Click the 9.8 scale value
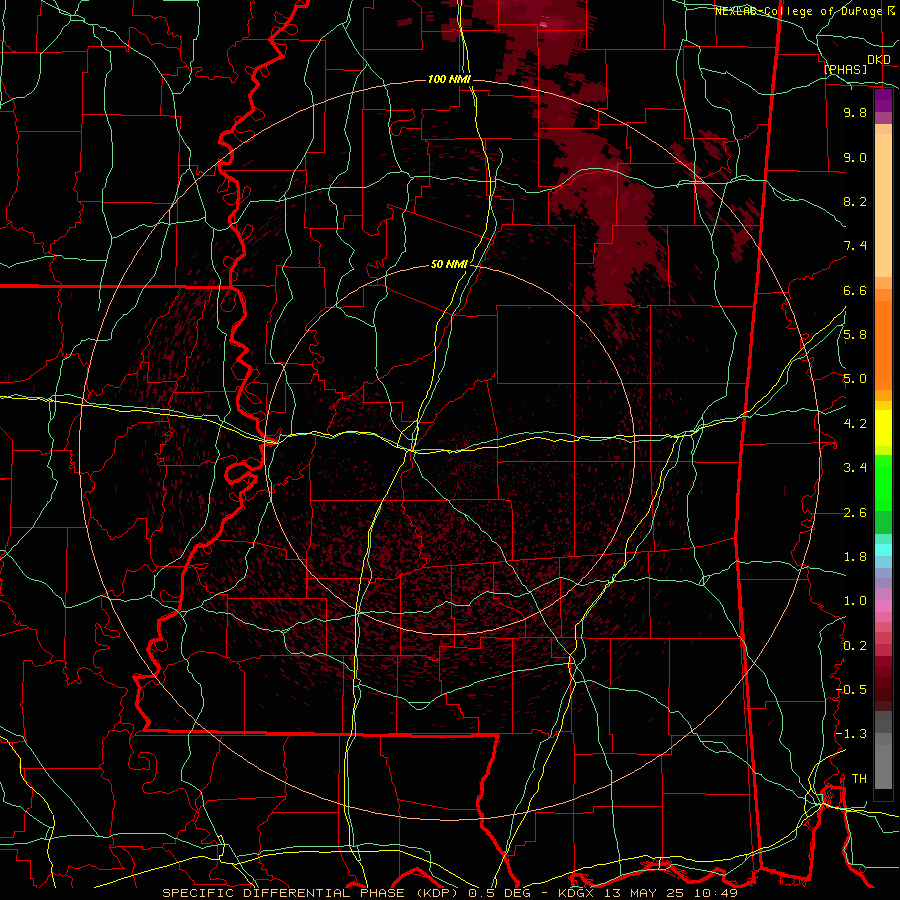 [x=855, y=113]
